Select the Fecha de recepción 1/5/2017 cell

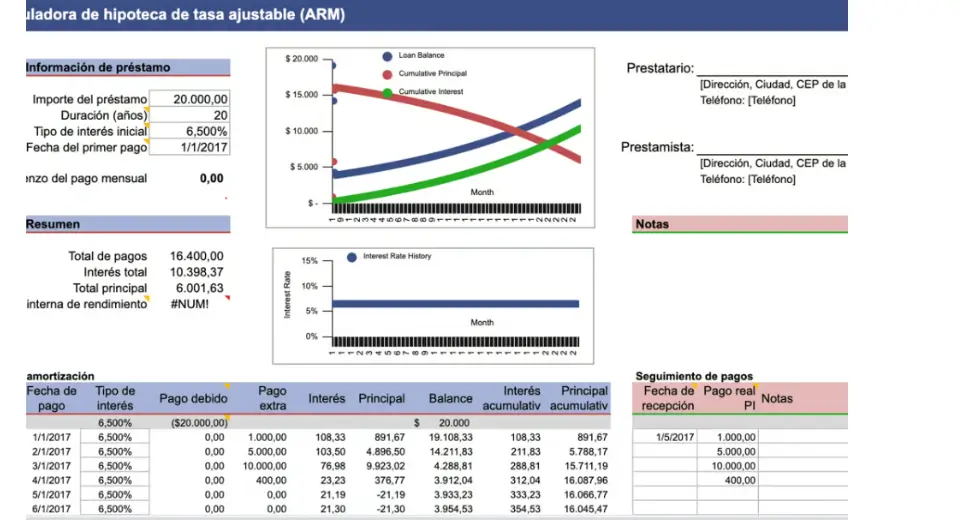pyautogui.click(x=665, y=437)
